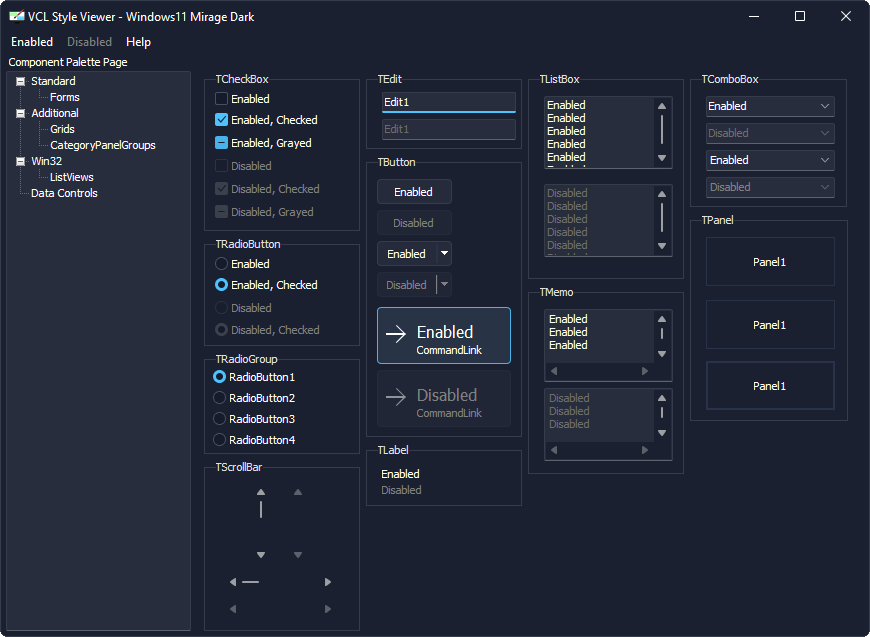870x637 pixels.
Task: Select Standard label in the tree
Action: [x=53, y=82]
